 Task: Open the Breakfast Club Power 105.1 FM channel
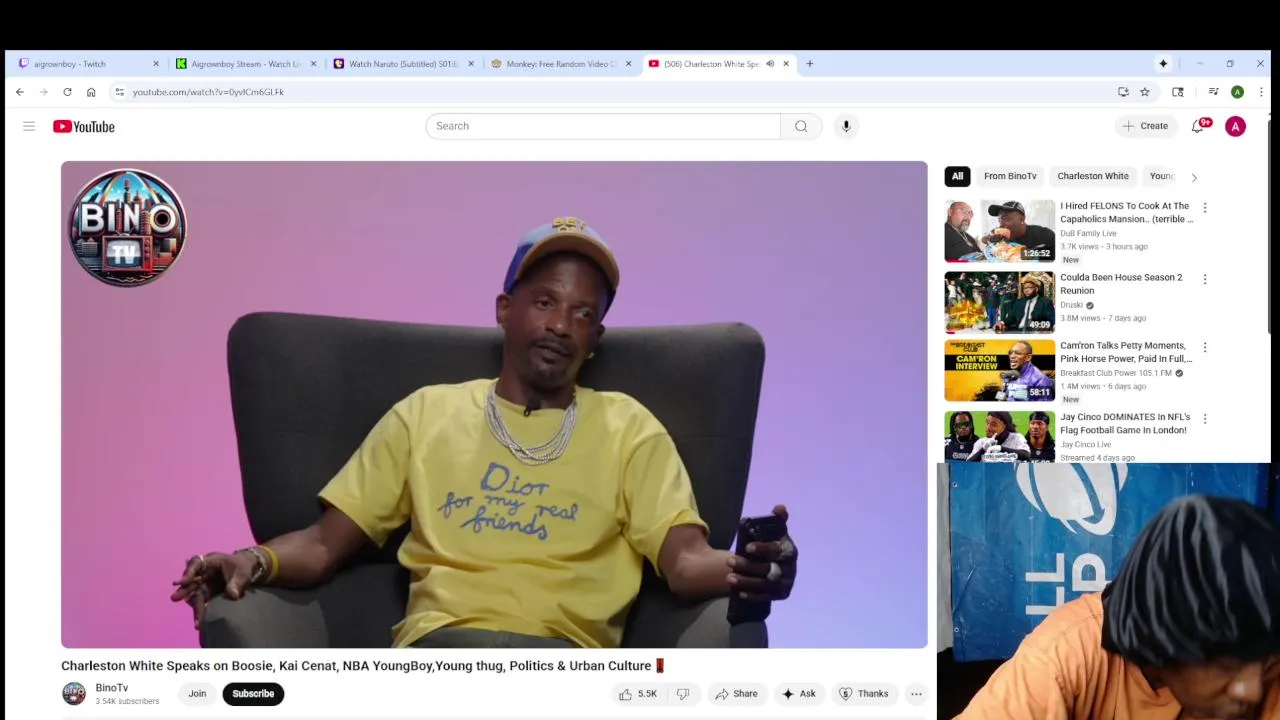(1116, 373)
